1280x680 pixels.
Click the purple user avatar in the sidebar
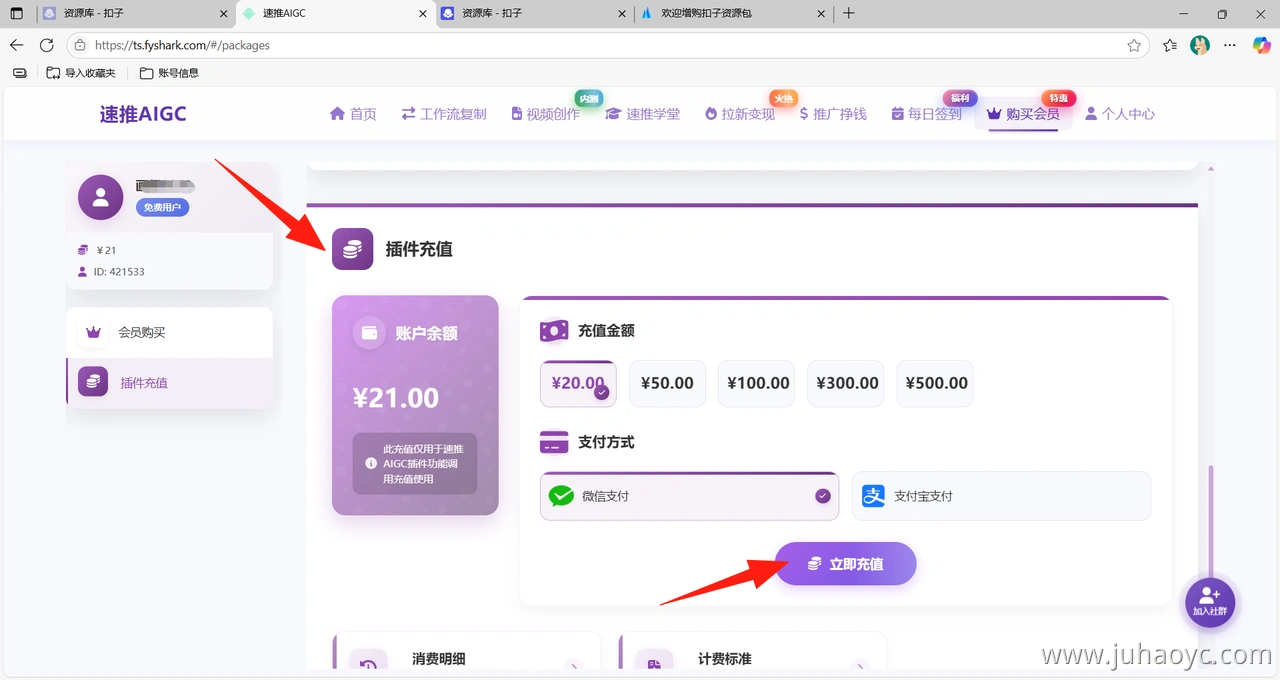(x=100, y=197)
